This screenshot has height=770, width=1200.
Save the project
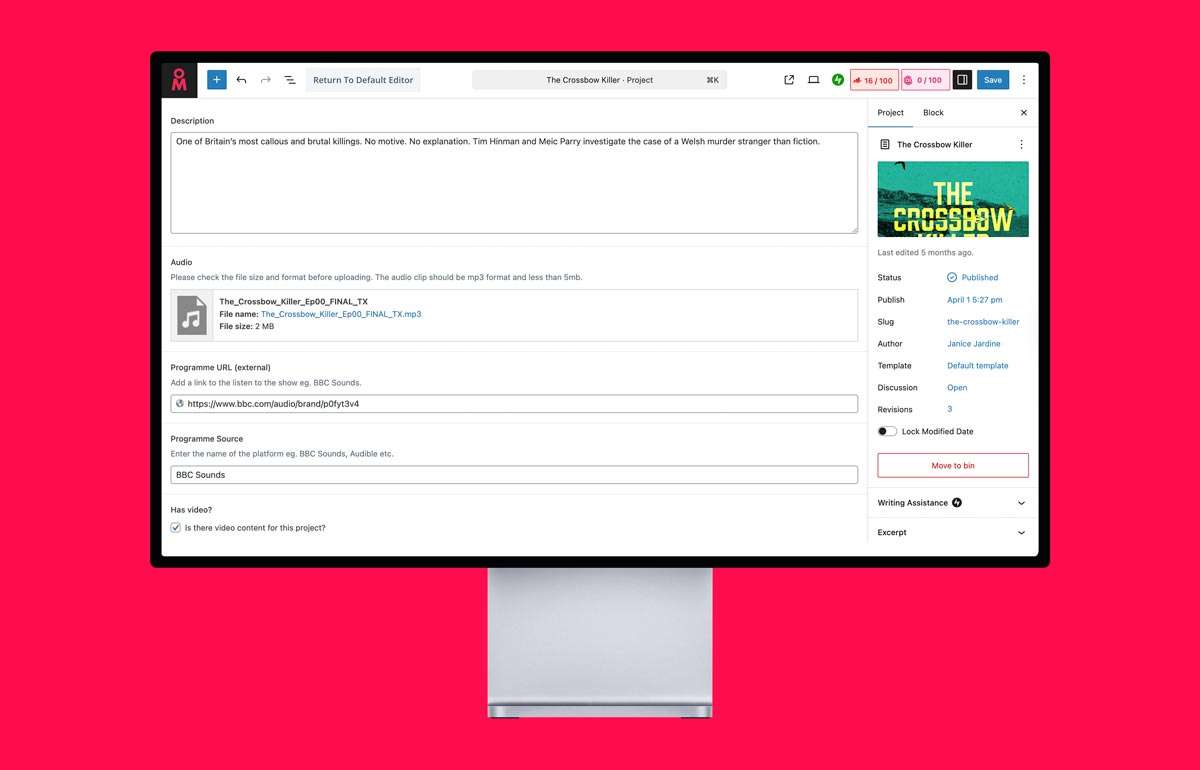click(993, 80)
